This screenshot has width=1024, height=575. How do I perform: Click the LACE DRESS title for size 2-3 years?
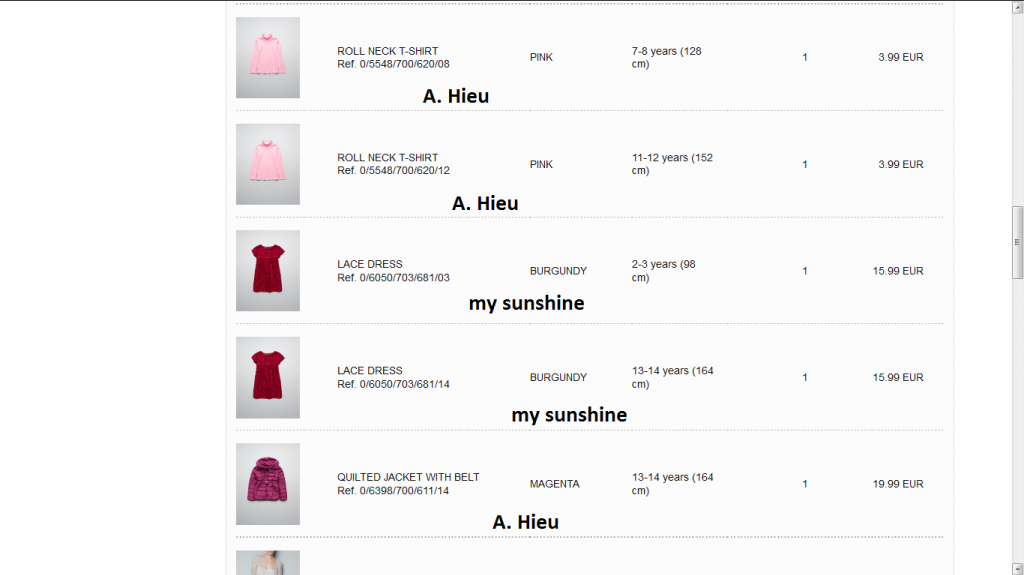[370, 264]
